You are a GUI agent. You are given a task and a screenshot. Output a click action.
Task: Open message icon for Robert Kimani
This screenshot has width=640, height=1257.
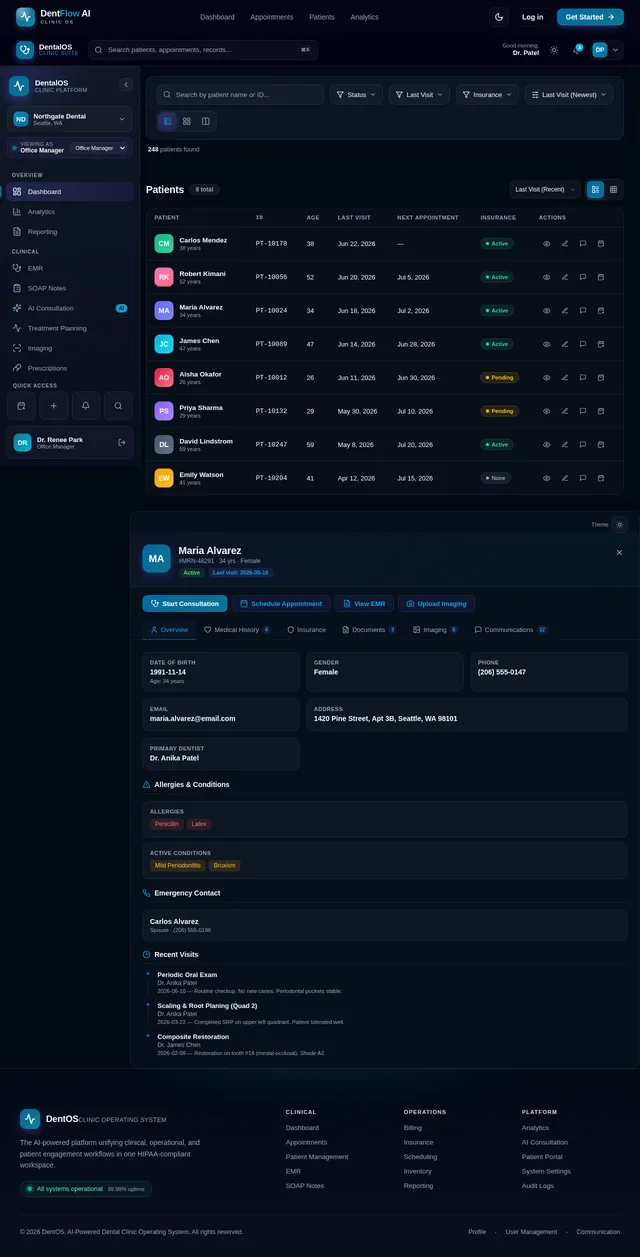(583, 277)
